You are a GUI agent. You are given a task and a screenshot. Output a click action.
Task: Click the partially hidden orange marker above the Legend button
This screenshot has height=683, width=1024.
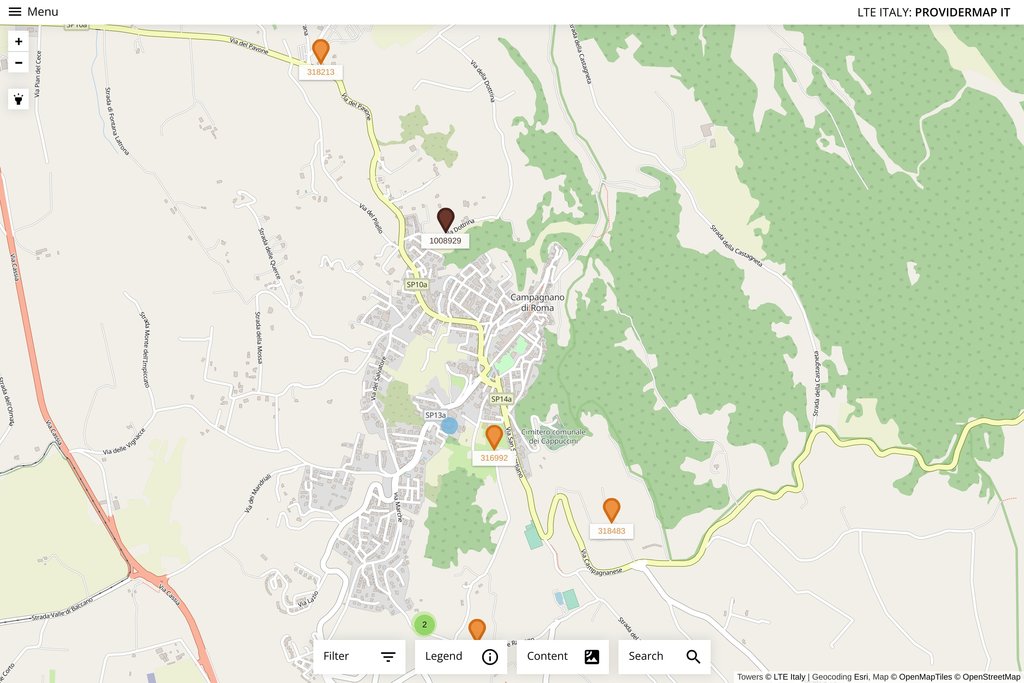point(477,629)
